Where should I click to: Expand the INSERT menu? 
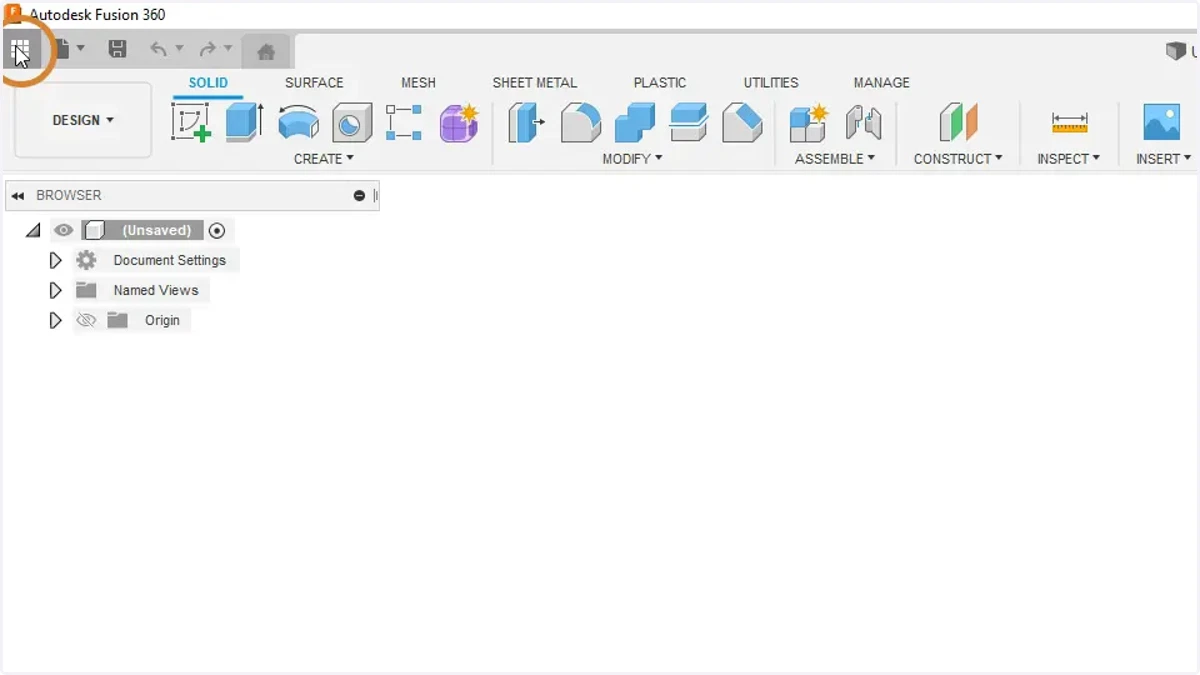click(x=1163, y=159)
